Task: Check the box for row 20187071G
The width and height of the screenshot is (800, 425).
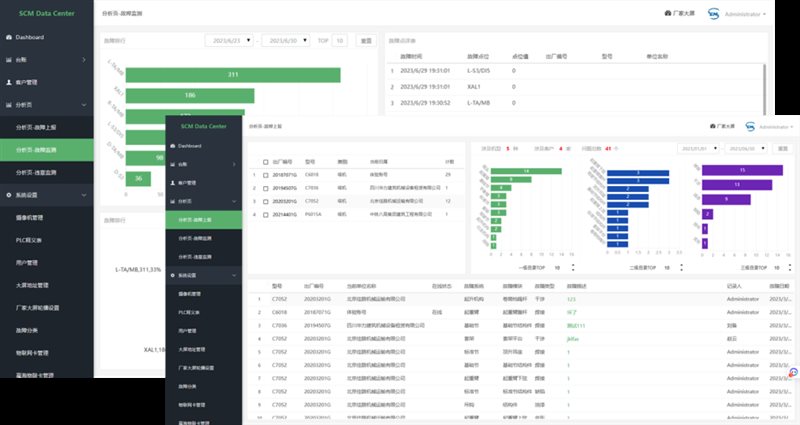Action: [x=265, y=175]
